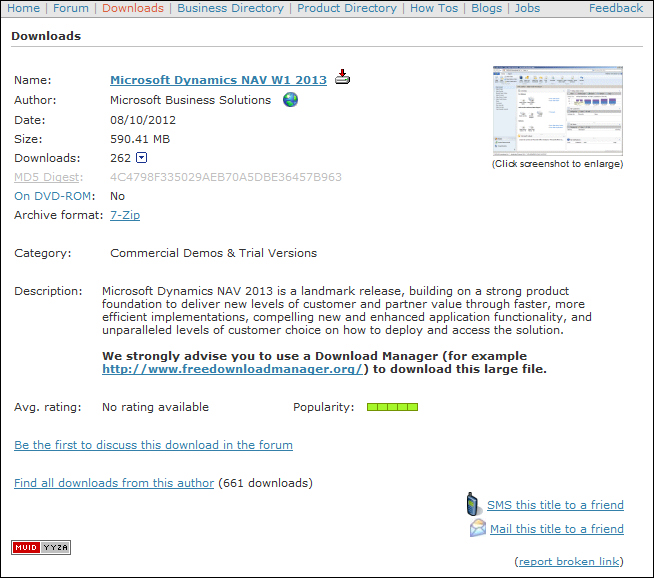Click the Microsoft Business Solutions author text
The width and height of the screenshot is (654, 578).
pyautogui.click(x=191, y=100)
